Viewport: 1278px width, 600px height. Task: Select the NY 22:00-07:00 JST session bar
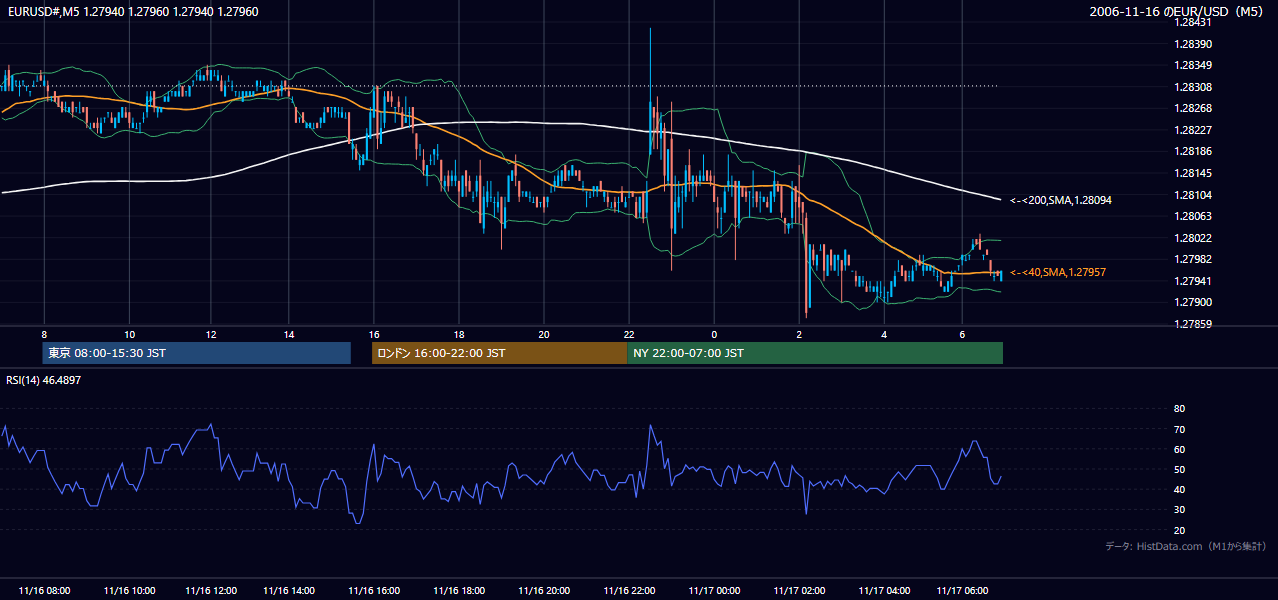tap(815, 353)
